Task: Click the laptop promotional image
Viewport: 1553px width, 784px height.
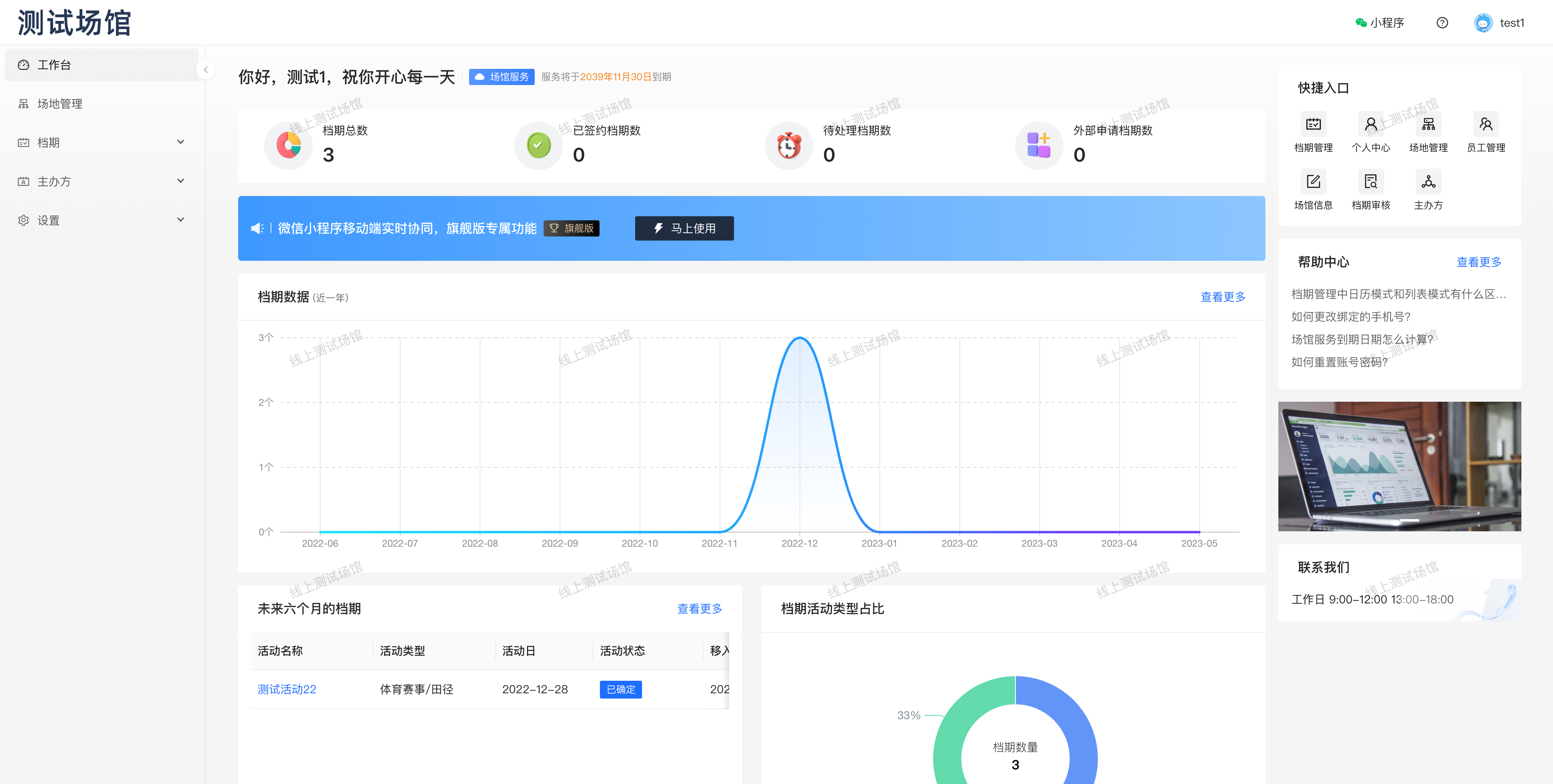Action: coord(1399,467)
